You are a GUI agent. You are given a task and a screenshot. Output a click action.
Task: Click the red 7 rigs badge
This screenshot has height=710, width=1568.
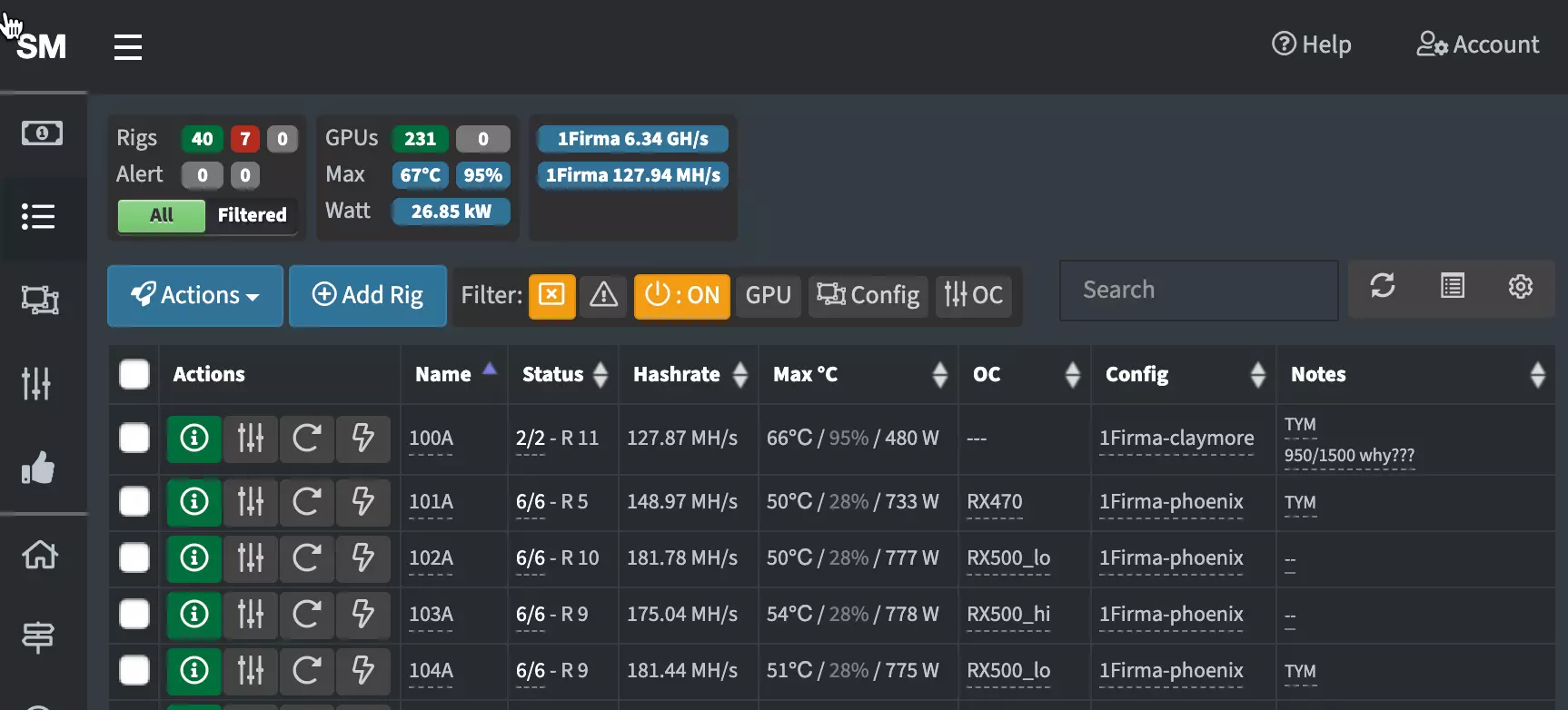click(244, 139)
